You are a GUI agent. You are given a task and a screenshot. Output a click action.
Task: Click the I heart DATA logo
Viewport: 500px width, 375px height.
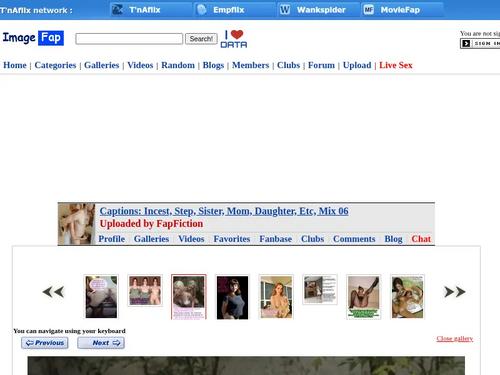[x=234, y=39]
